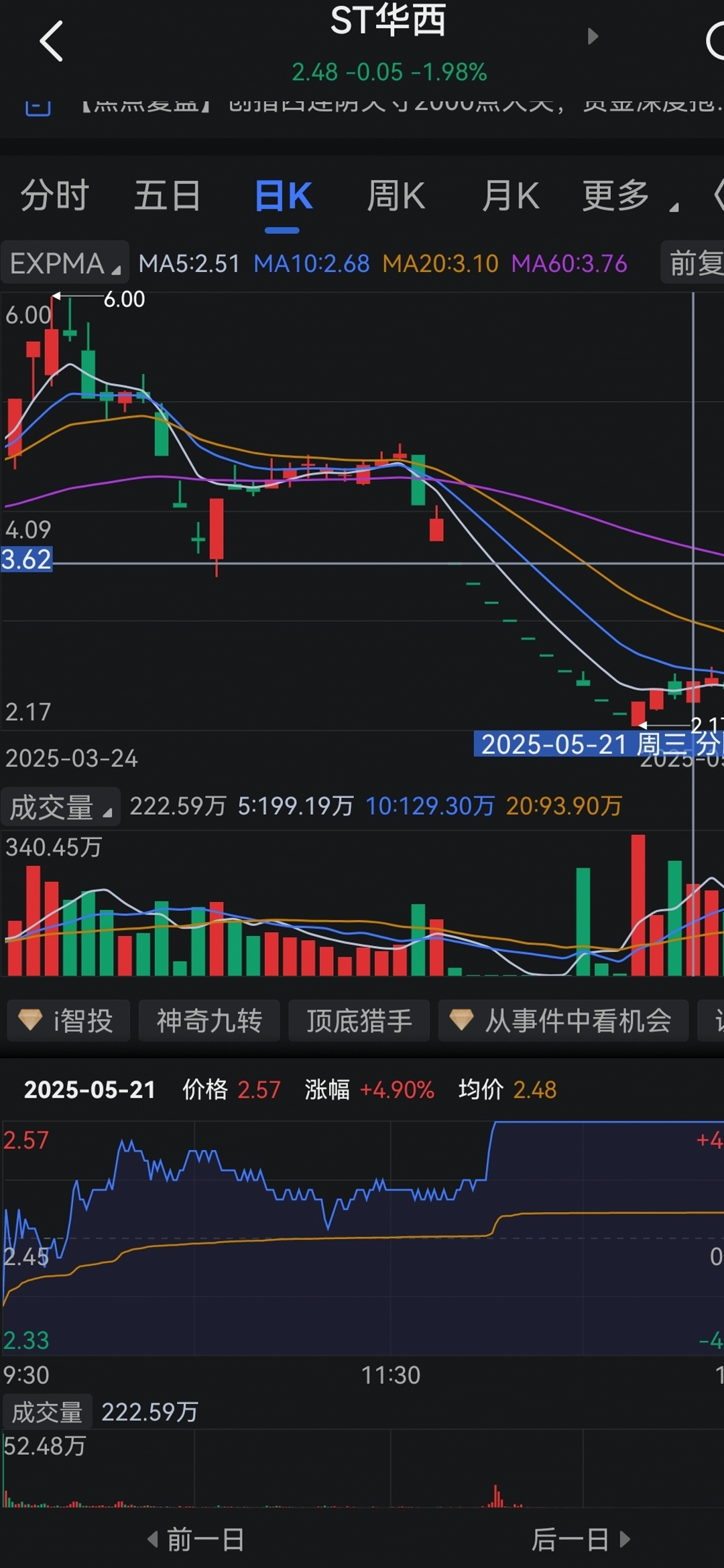Switch to 五日 chart tab

[168, 196]
